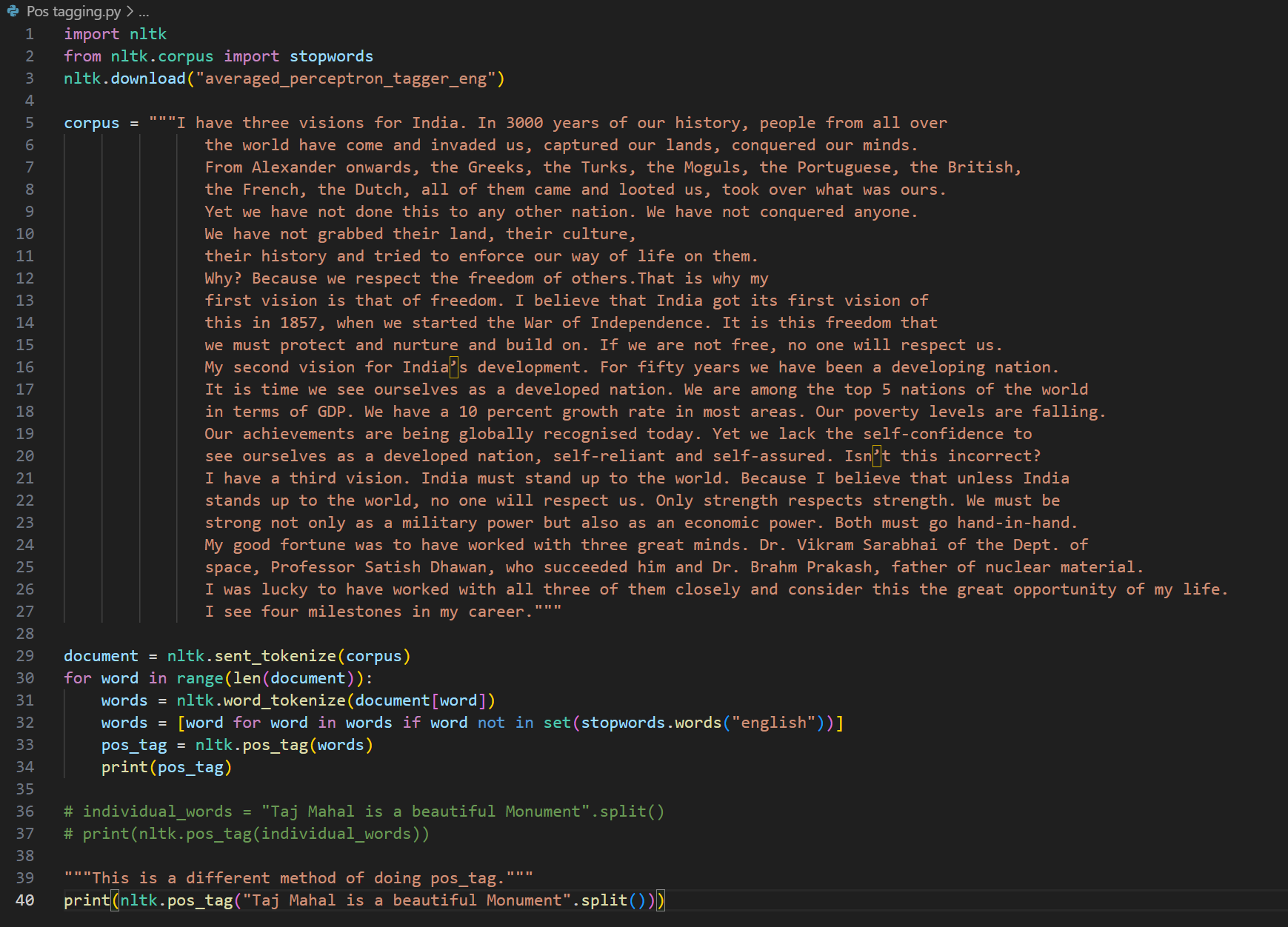
Task: Click the Python file icon in breadcrumb
Action: (13, 11)
